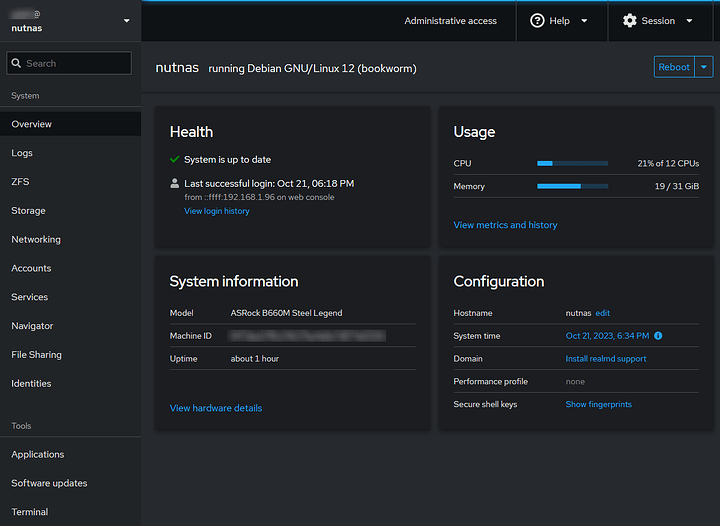Open Terminal from the Tools section

(x=30, y=512)
